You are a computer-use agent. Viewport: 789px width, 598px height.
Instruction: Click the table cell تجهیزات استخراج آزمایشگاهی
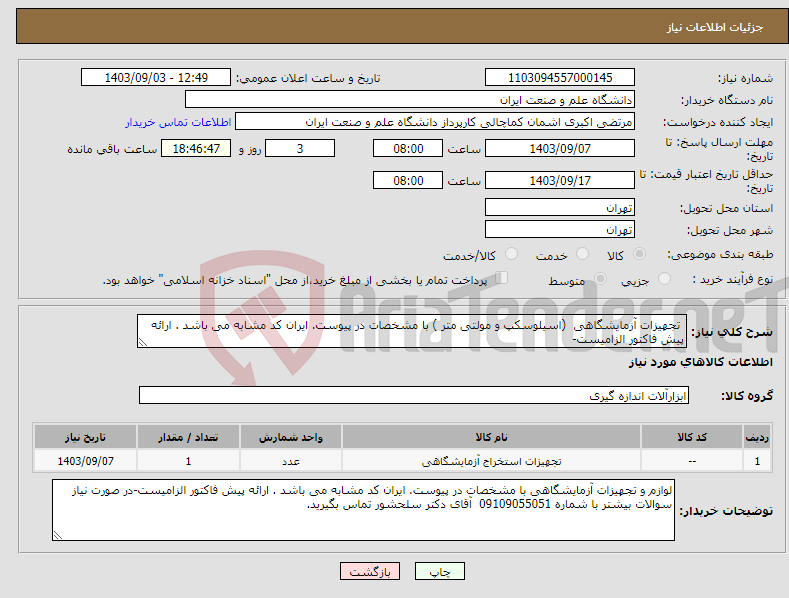(491, 461)
